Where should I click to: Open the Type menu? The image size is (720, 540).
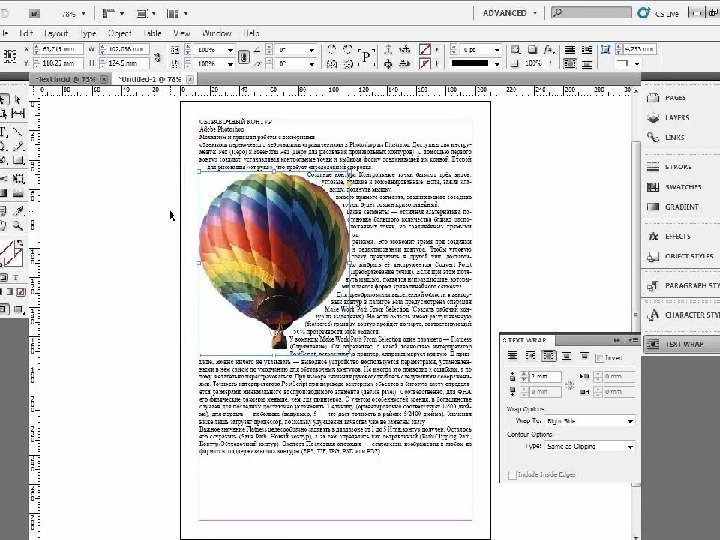coord(88,33)
